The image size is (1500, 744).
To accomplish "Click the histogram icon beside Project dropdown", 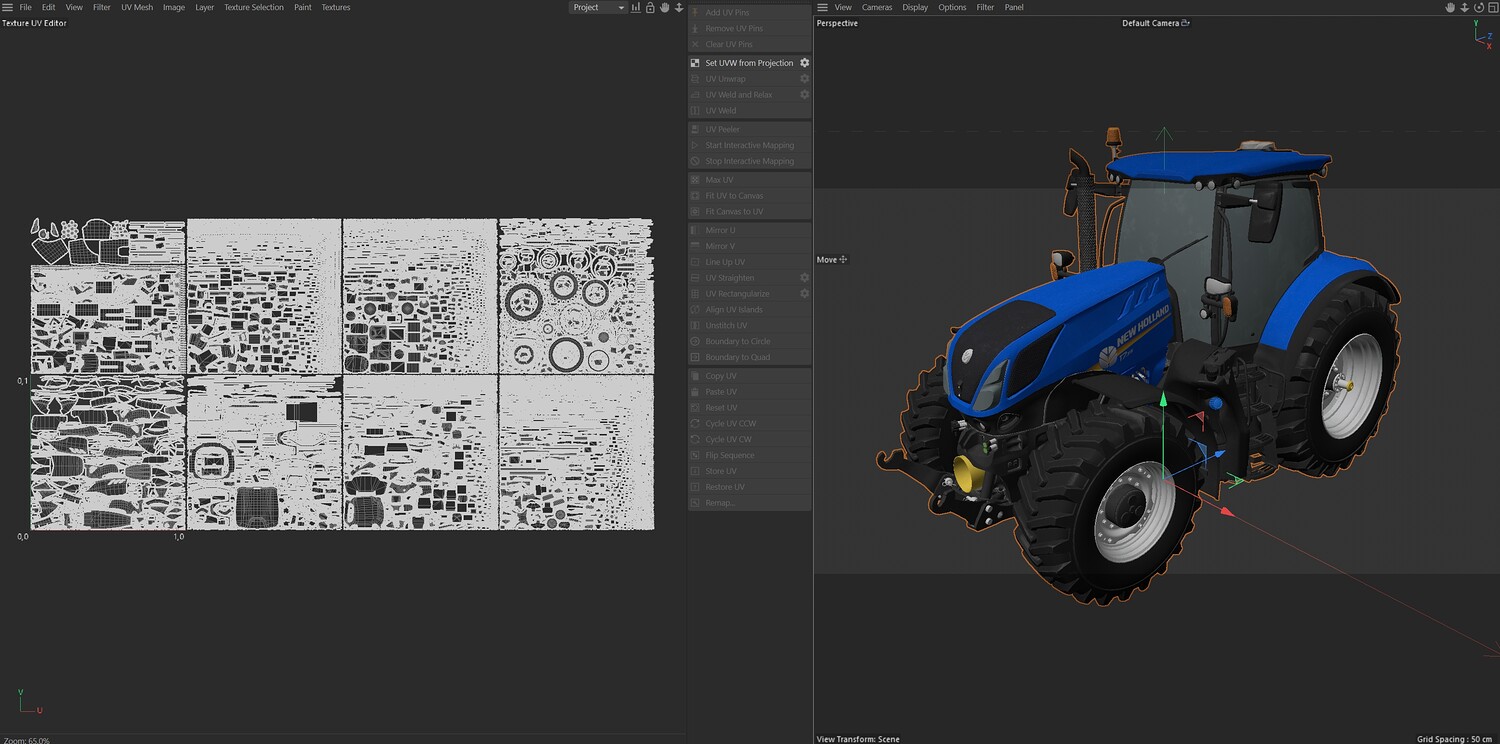I will [x=636, y=7].
